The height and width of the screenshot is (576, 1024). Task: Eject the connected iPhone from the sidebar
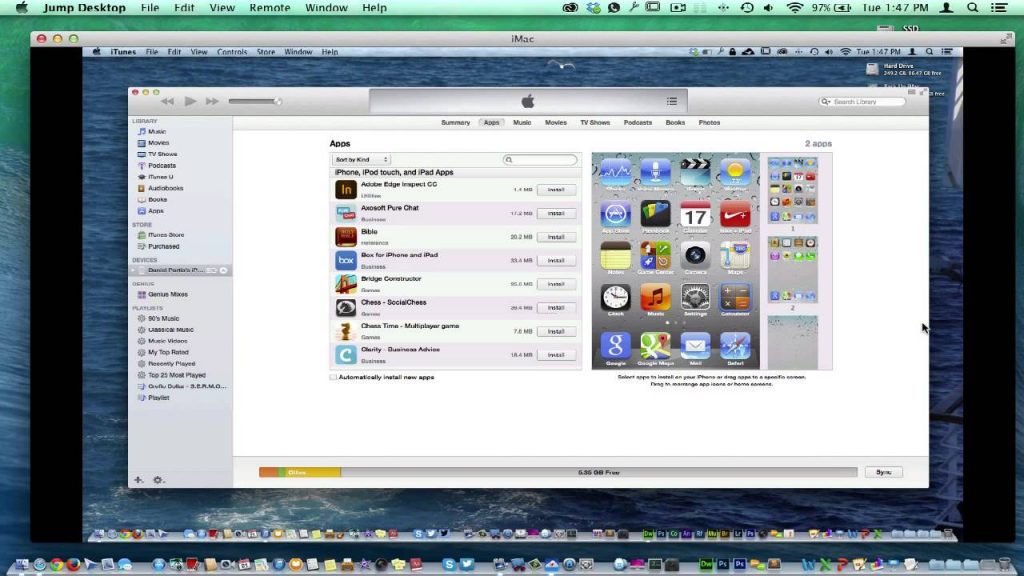point(225,269)
